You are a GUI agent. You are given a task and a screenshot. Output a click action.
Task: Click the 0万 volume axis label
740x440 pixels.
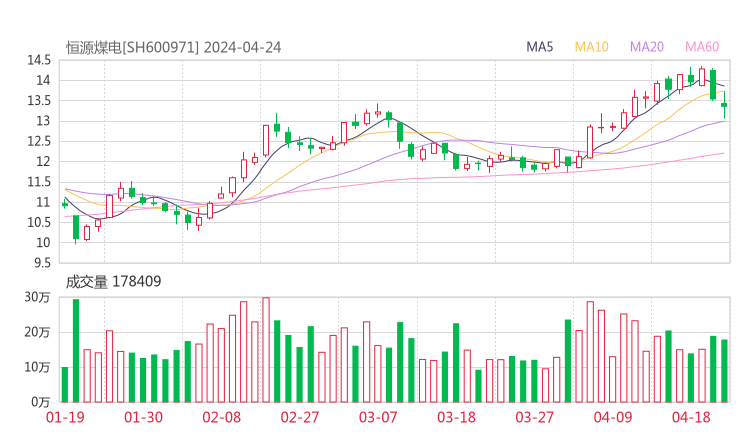pyautogui.click(x=40, y=402)
